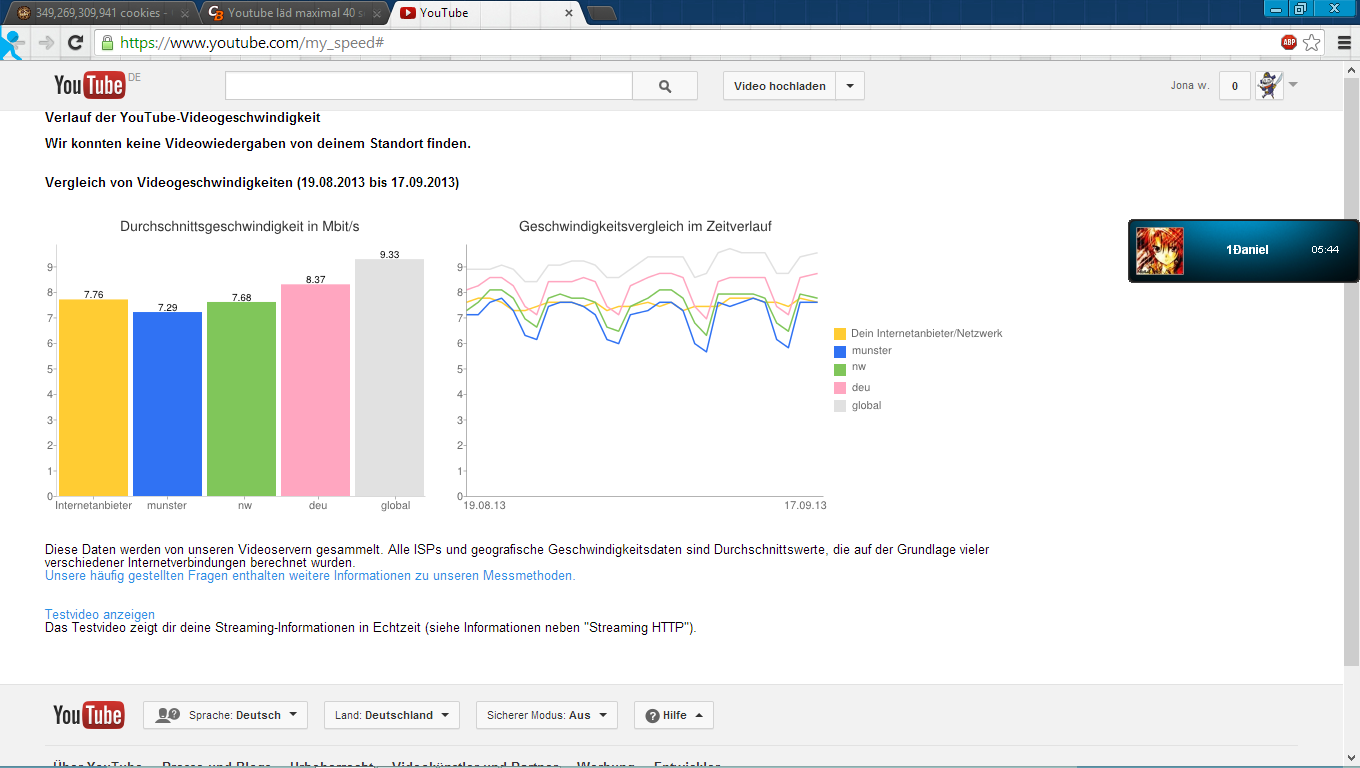
Task: Click the scrollbar up arrow
Action: 1351,72
